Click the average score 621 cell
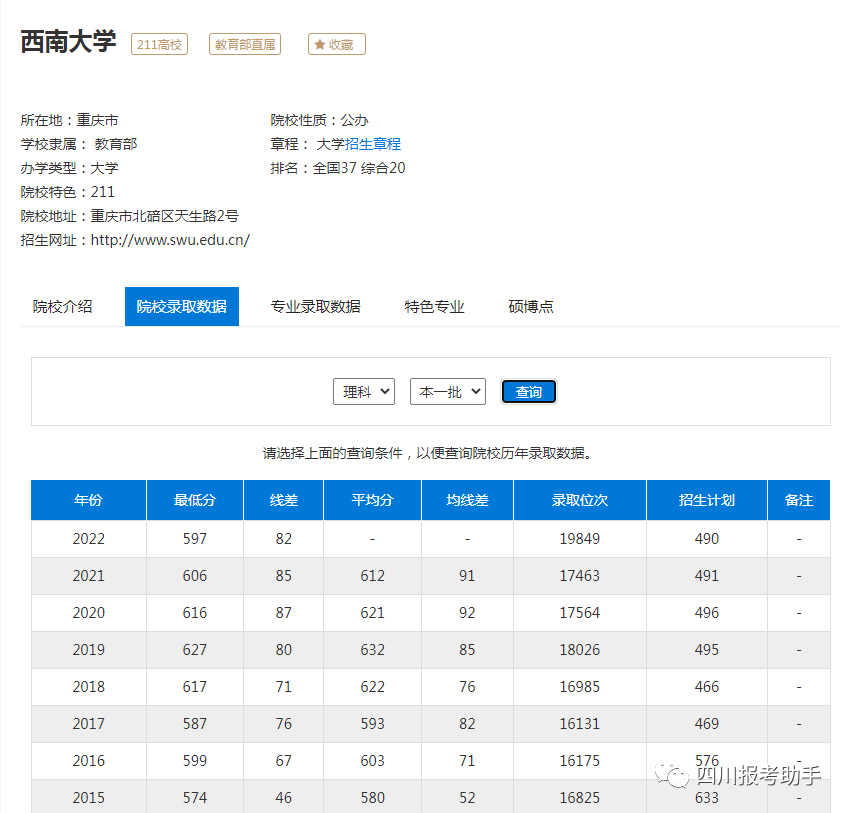849x813 pixels. pos(373,613)
